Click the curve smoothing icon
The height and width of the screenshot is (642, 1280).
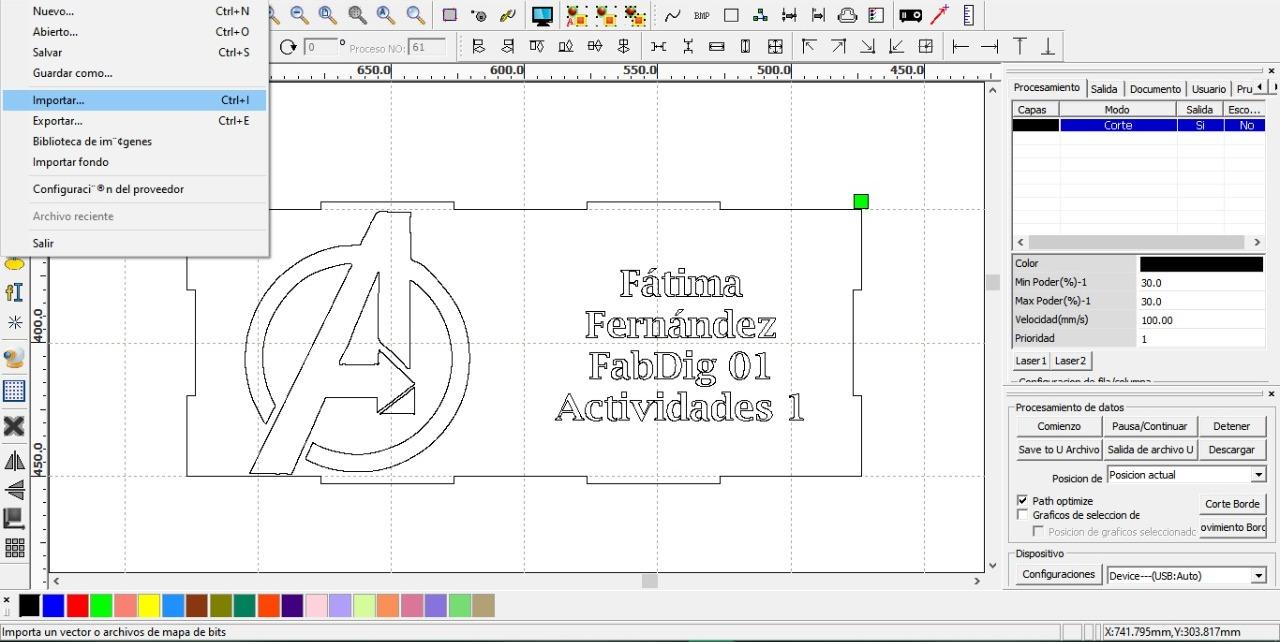[672, 15]
